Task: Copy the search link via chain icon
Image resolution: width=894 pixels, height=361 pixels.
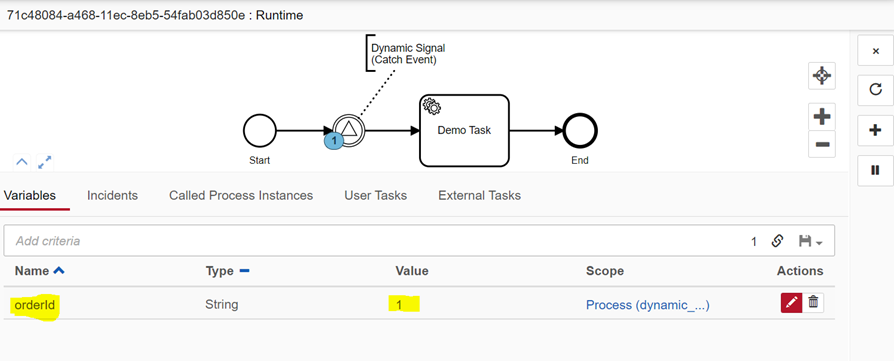Action: click(x=777, y=241)
